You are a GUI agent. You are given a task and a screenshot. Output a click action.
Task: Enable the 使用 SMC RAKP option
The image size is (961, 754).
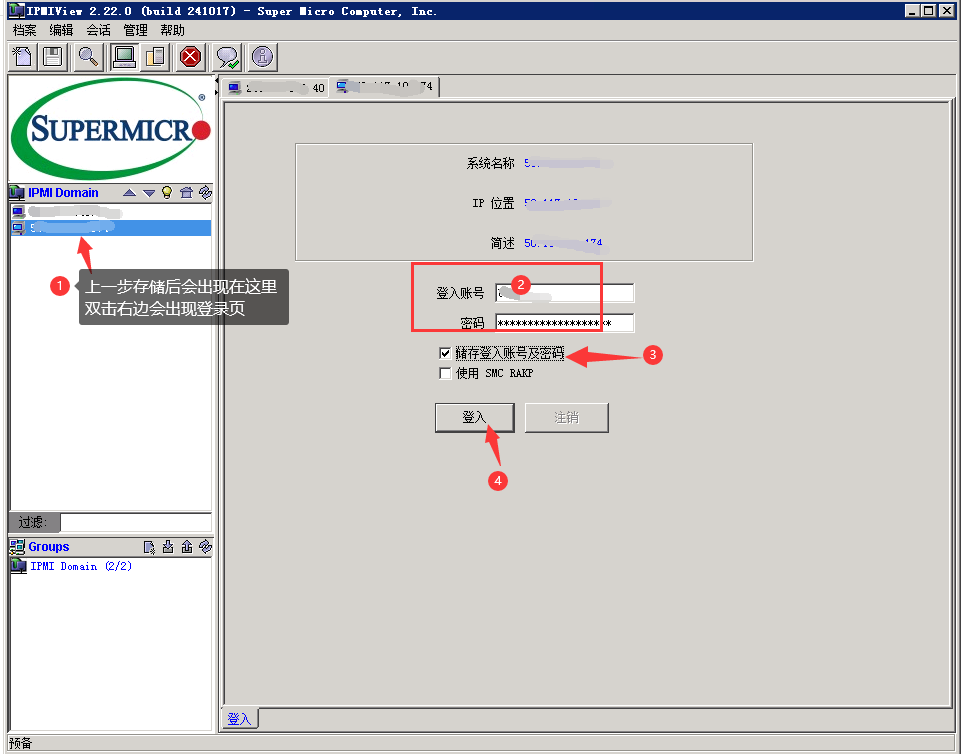point(445,373)
